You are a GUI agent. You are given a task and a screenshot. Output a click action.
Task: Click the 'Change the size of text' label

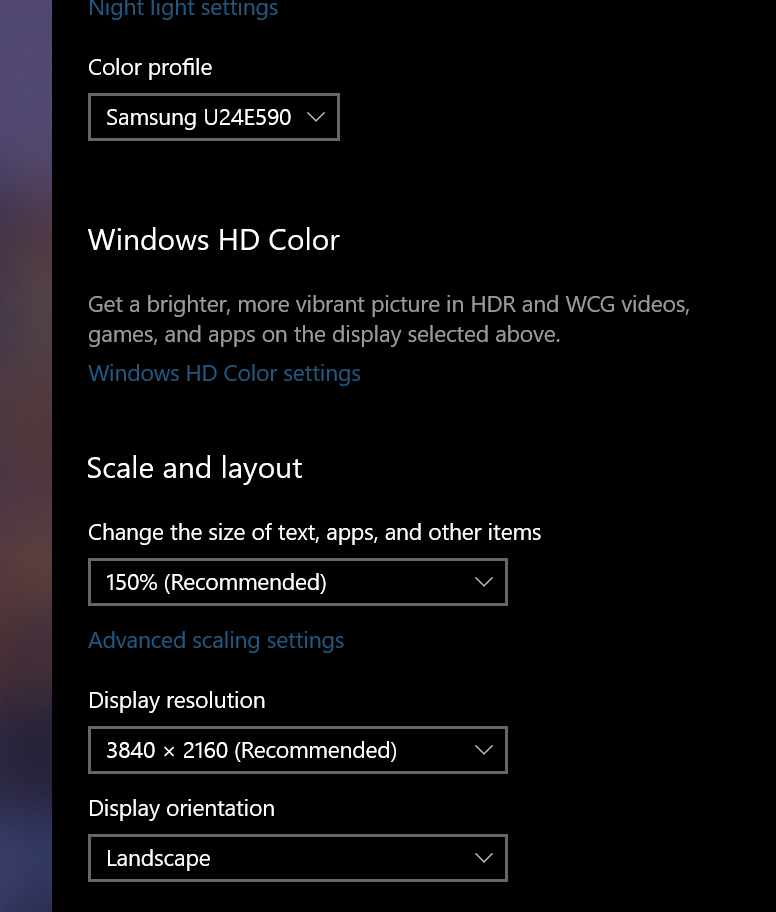tap(314, 532)
